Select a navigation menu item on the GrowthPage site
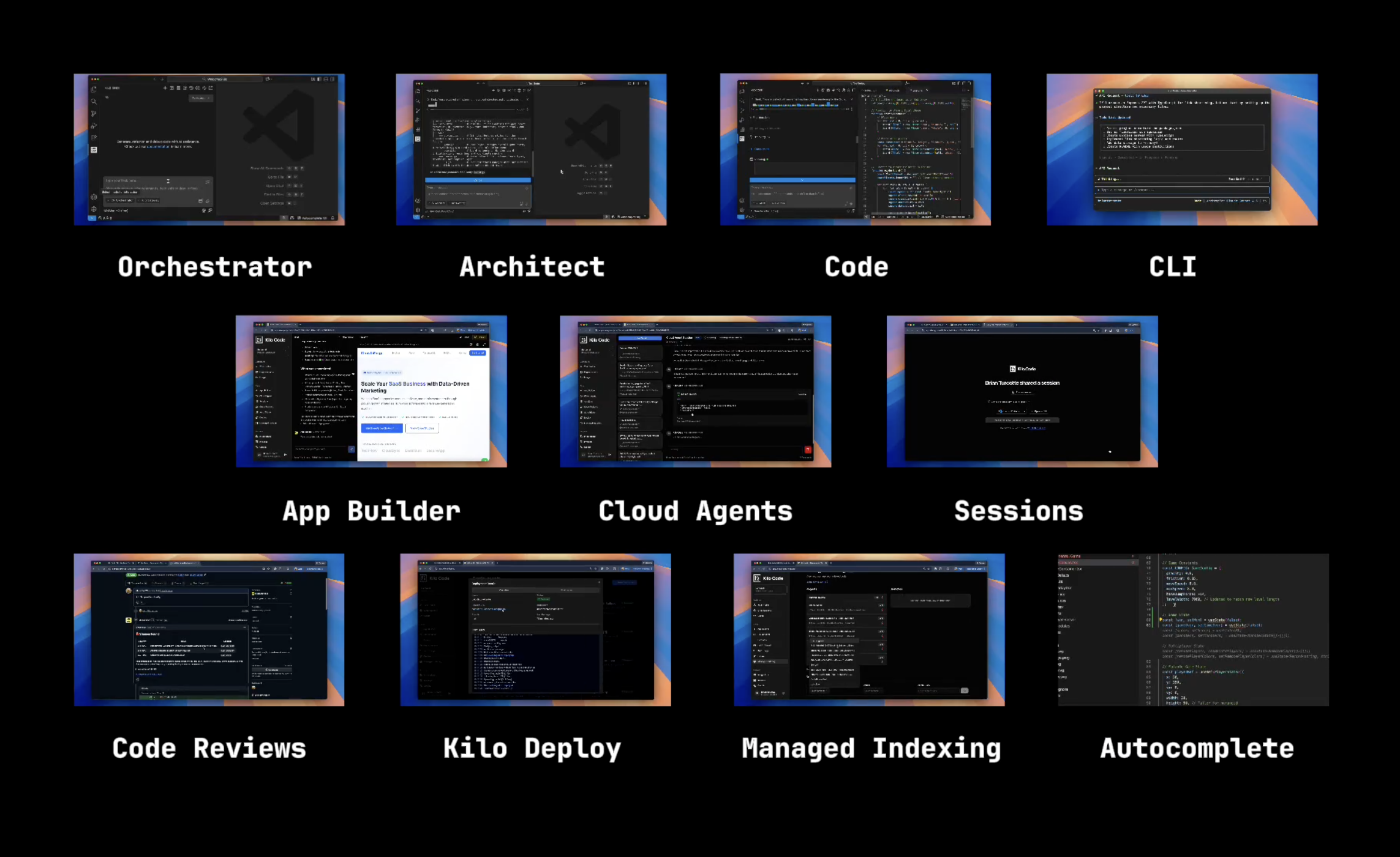The width and height of the screenshot is (1400, 857). click(396, 353)
